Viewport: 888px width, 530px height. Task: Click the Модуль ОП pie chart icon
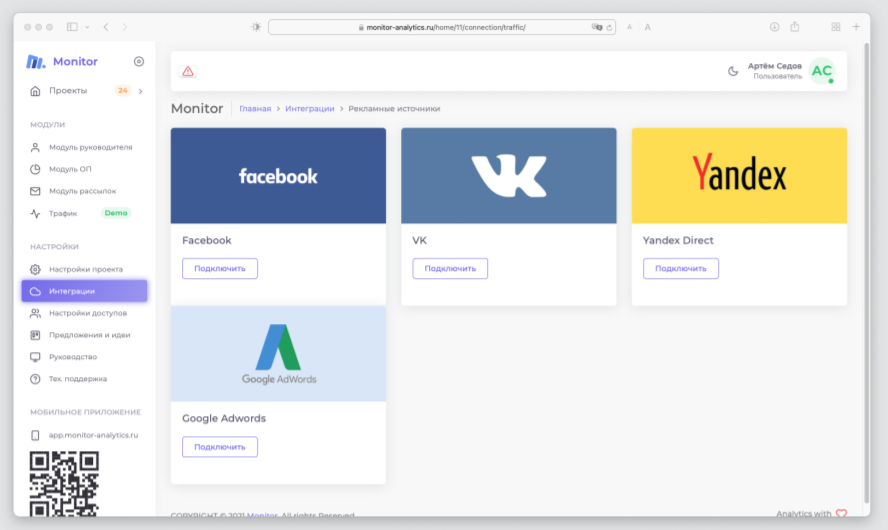tap(35, 169)
